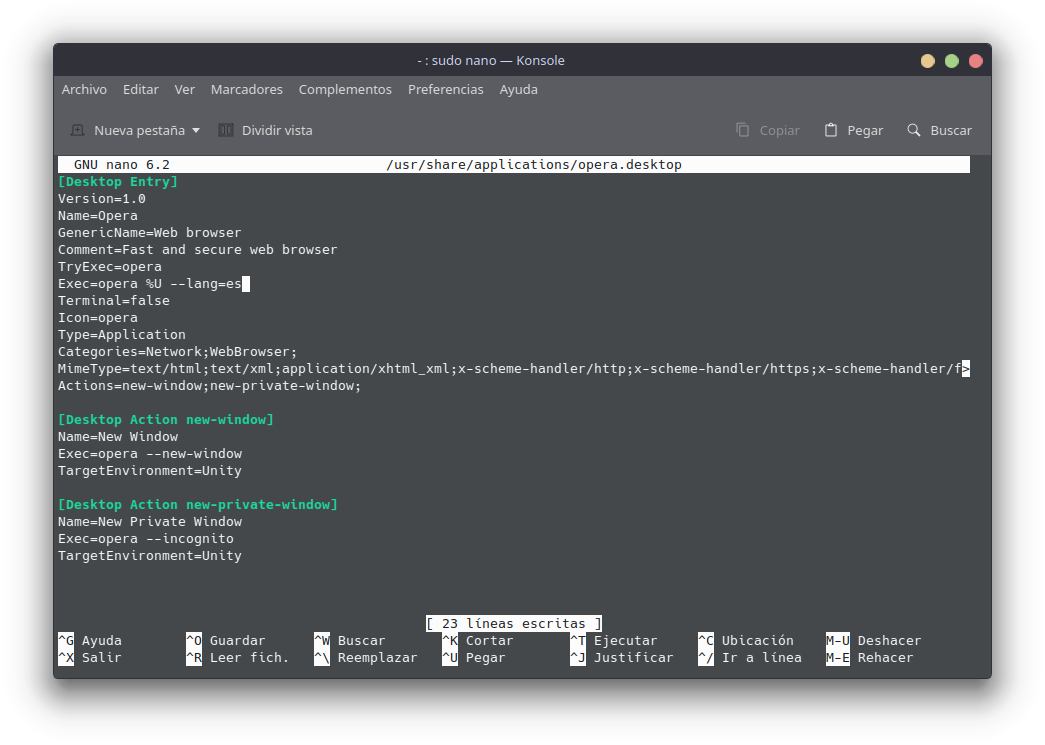Click the '^U Pegar' nano shortcut
The width and height of the screenshot is (1045, 745).
point(474,658)
